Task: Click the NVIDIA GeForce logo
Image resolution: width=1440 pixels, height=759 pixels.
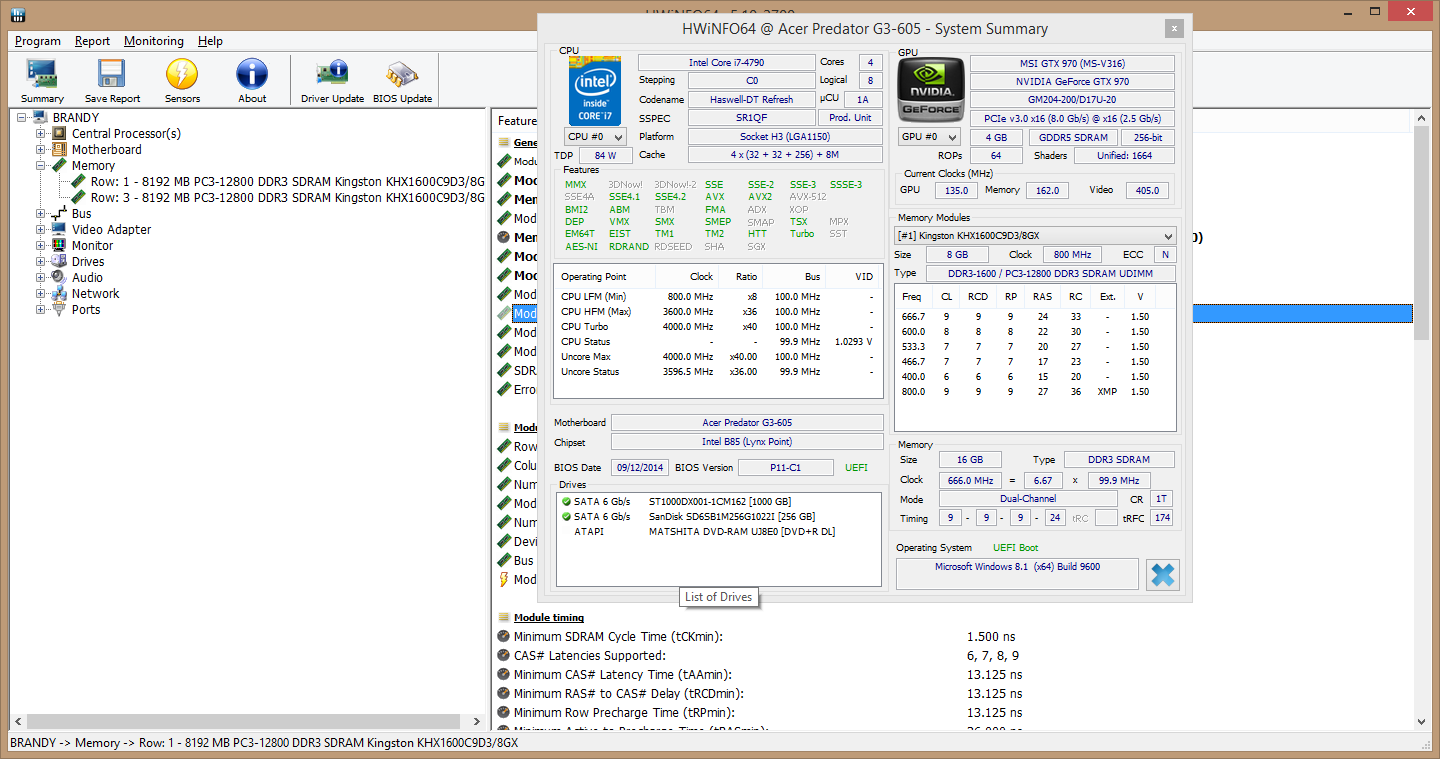Action: coord(930,90)
